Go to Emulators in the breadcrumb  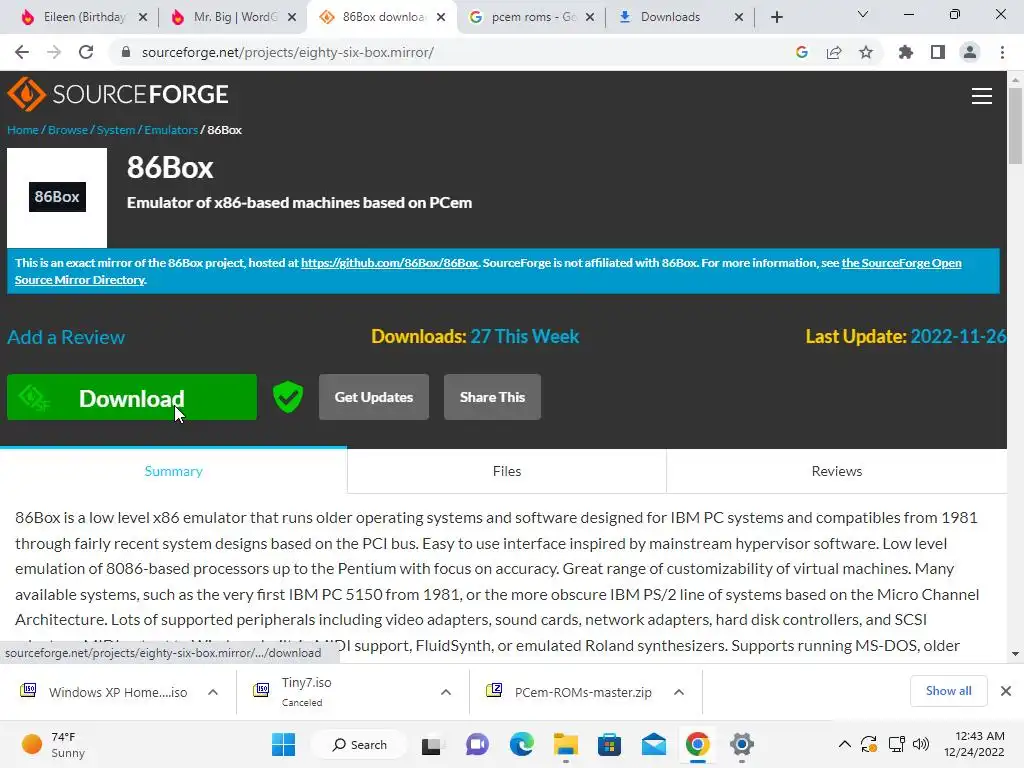[171, 130]
